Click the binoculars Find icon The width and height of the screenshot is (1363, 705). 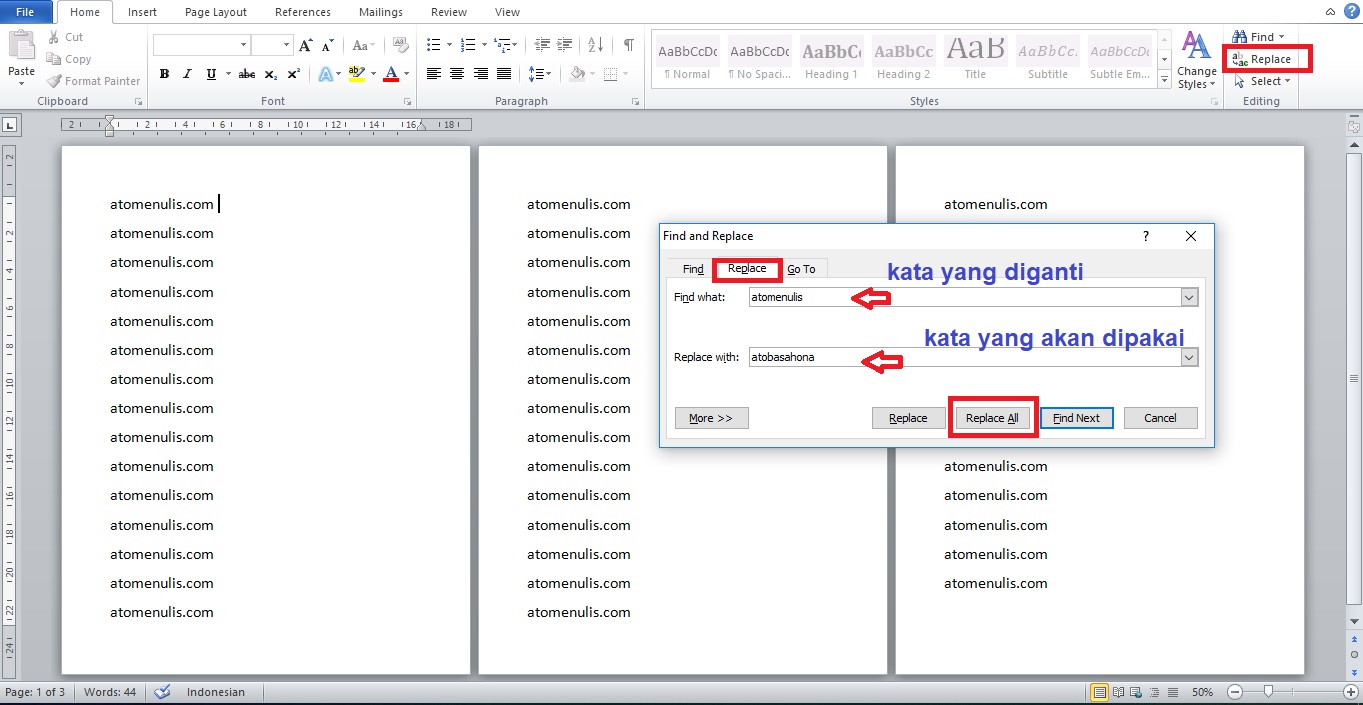pos(1240,37)
